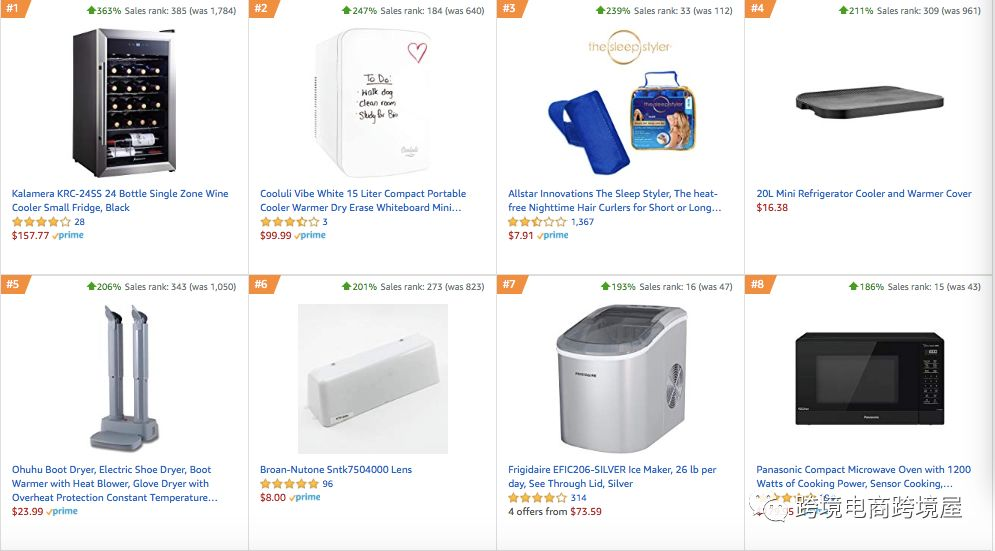Open the 4 offers from $73.59 link
Viewport: 995px width, 551px height.
[555, 512]
